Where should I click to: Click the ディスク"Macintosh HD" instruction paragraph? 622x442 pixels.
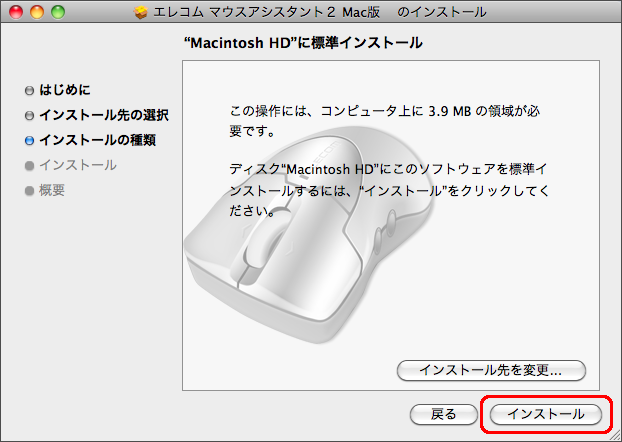point(389,190)
